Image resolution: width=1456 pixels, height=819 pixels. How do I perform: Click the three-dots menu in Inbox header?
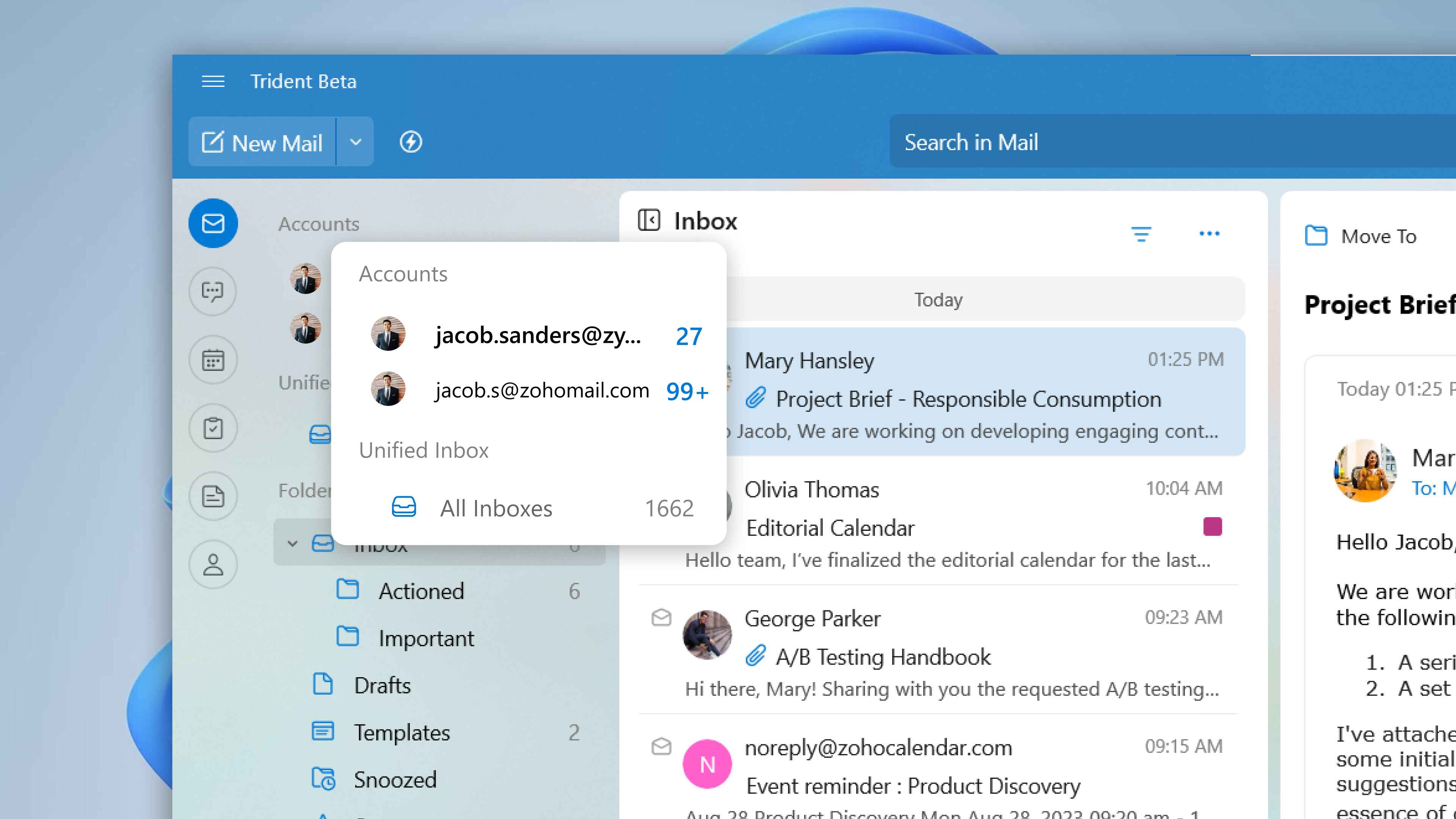pos(1209,233)
